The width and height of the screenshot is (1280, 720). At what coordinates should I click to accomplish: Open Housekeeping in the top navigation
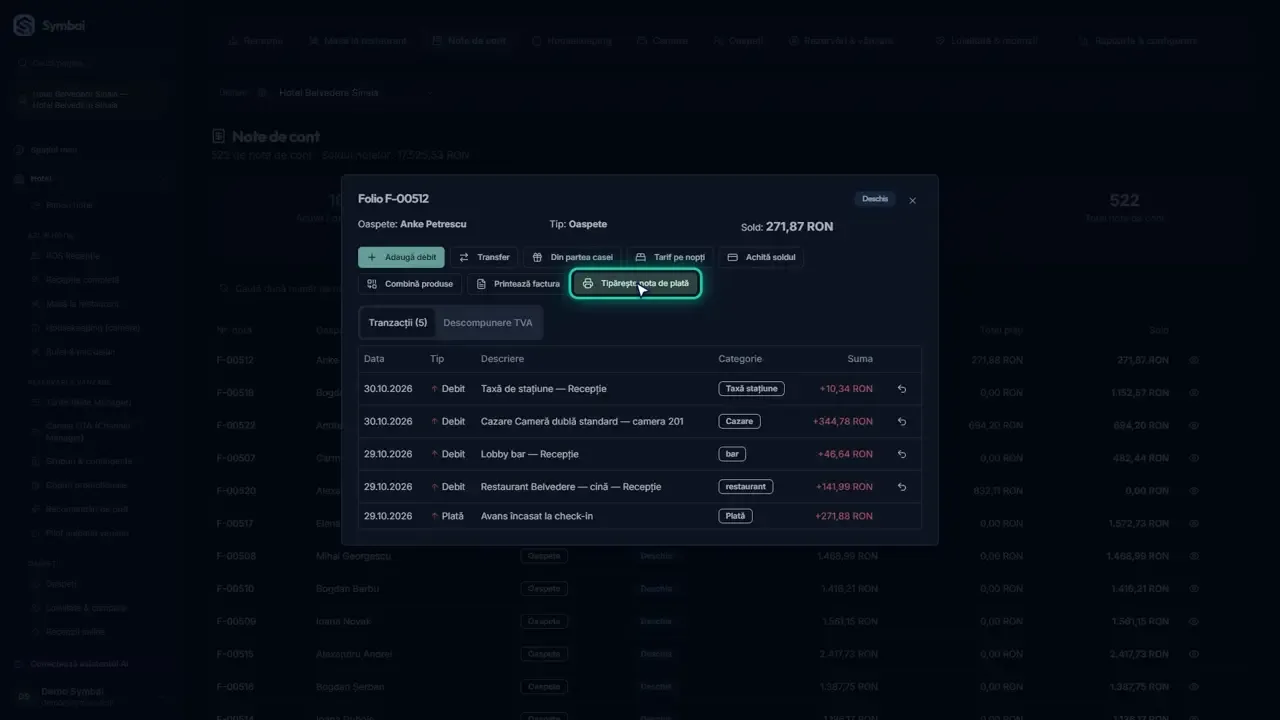pyautogui.click(x=572, y=41)
